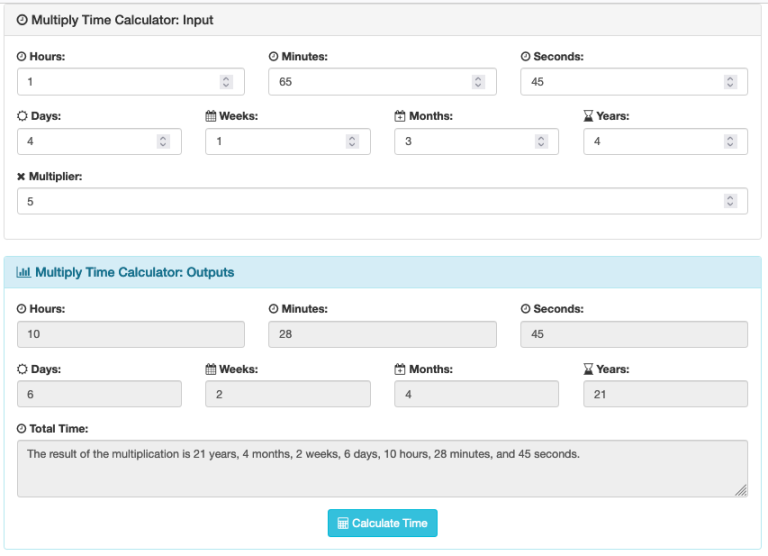Click the Calculate Time button

(x=383, y=523)
